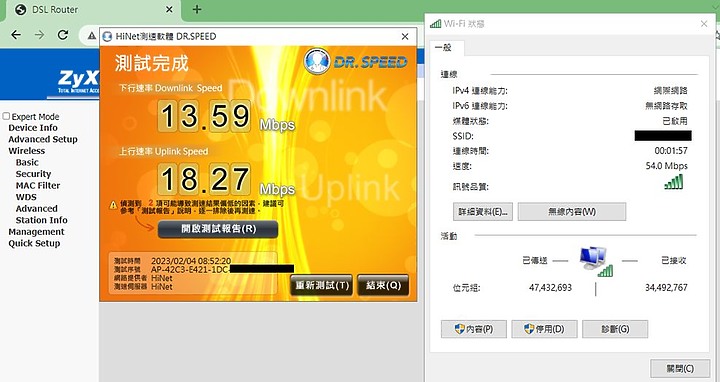Close the DSL Router browser tab

click(x=169, y=9)
